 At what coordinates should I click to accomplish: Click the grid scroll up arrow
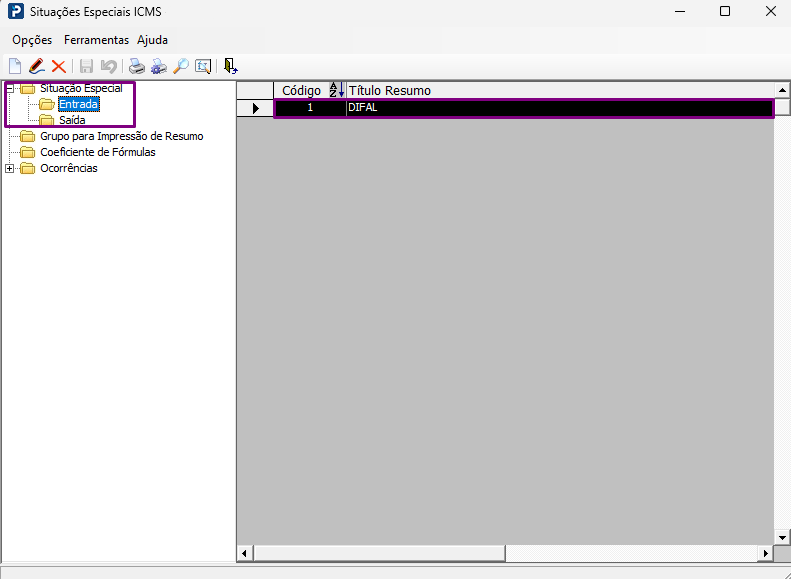782,91
